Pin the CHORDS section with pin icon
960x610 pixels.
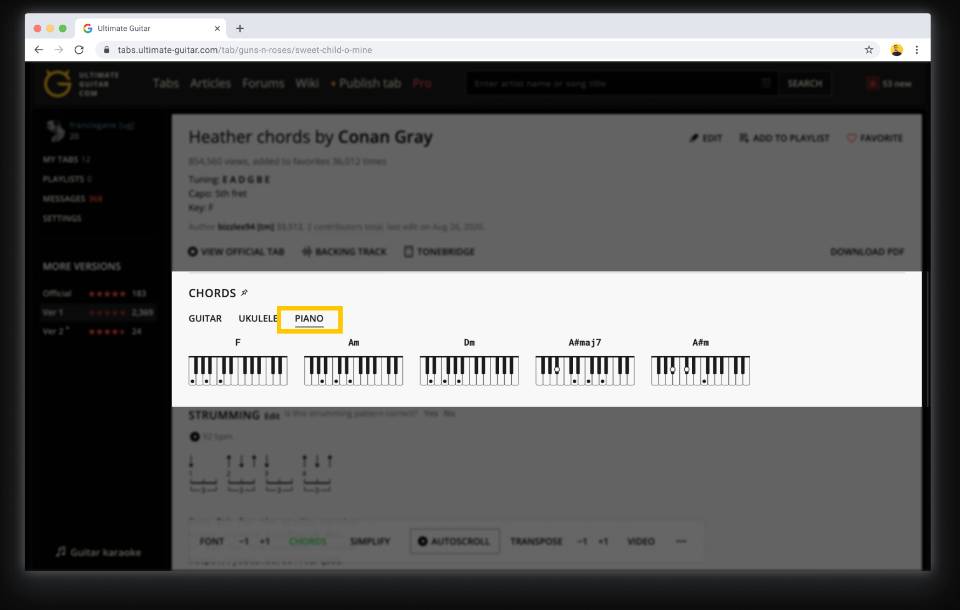coord(244,293)
